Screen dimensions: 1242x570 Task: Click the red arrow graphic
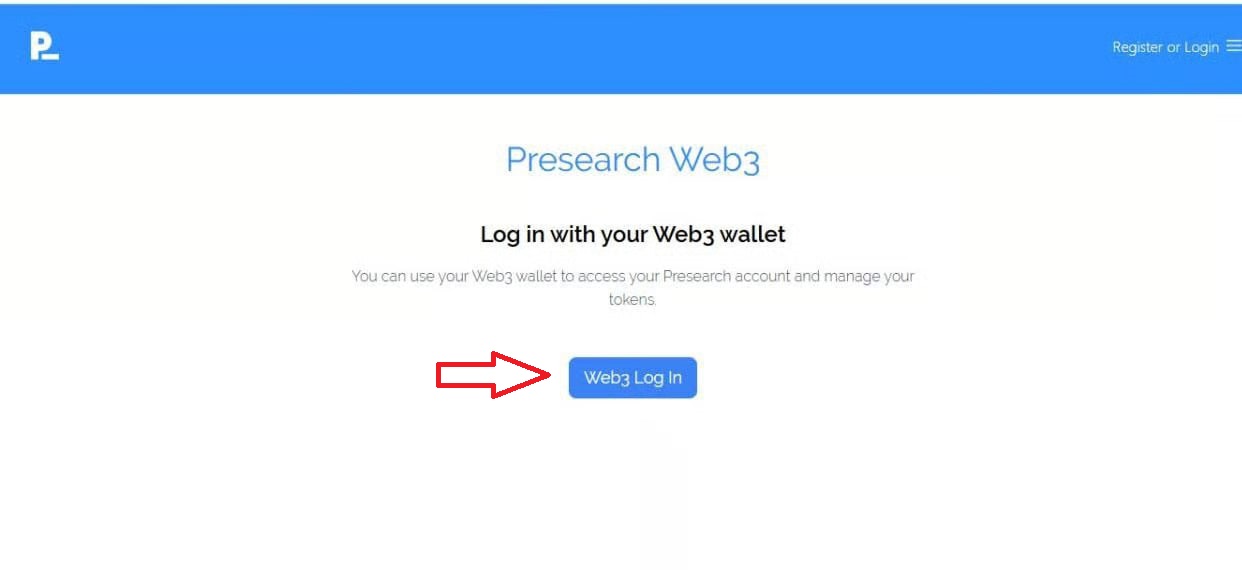pos(493,375)
